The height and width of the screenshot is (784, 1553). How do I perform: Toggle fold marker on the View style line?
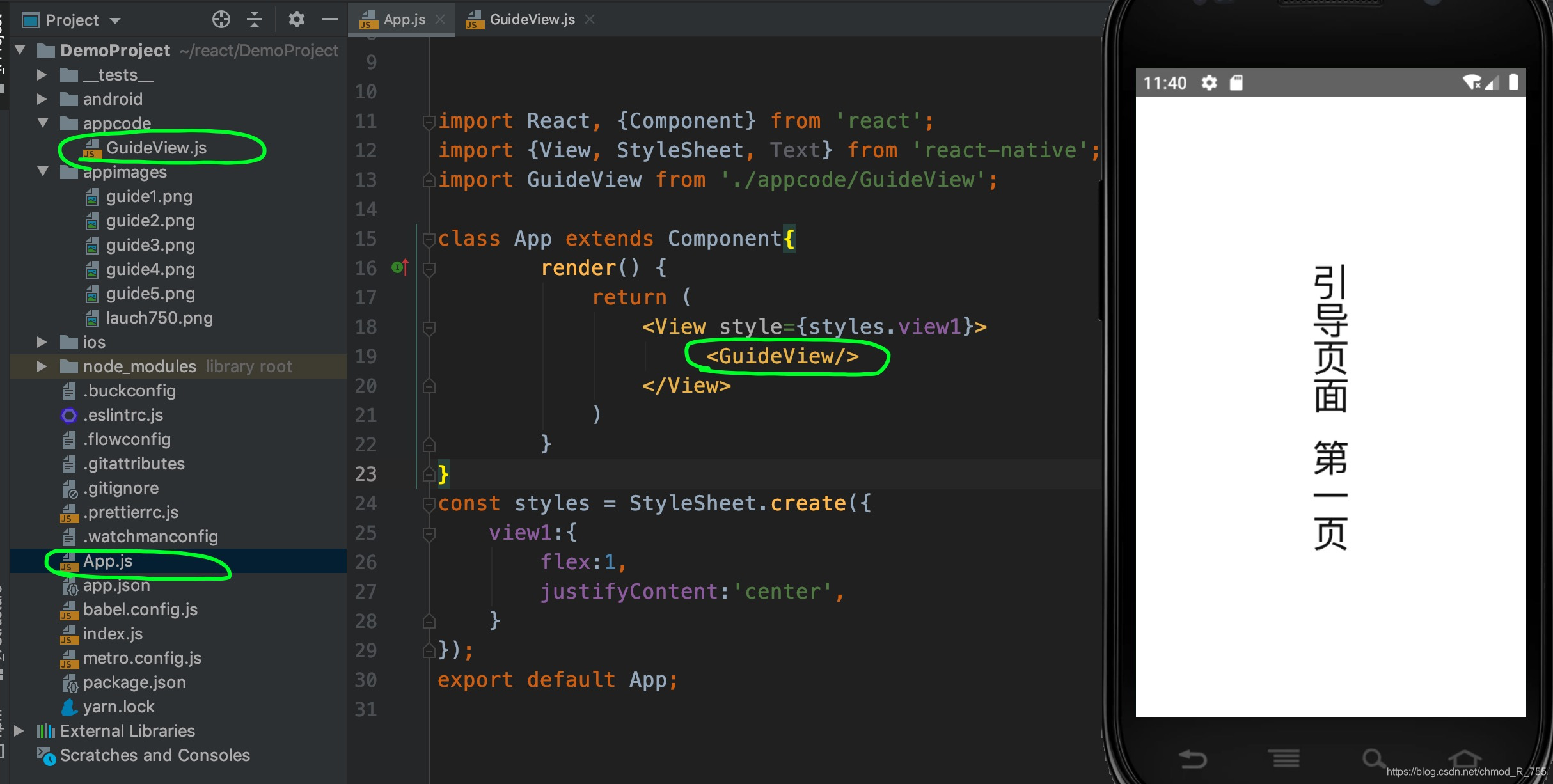click(429, 327)
